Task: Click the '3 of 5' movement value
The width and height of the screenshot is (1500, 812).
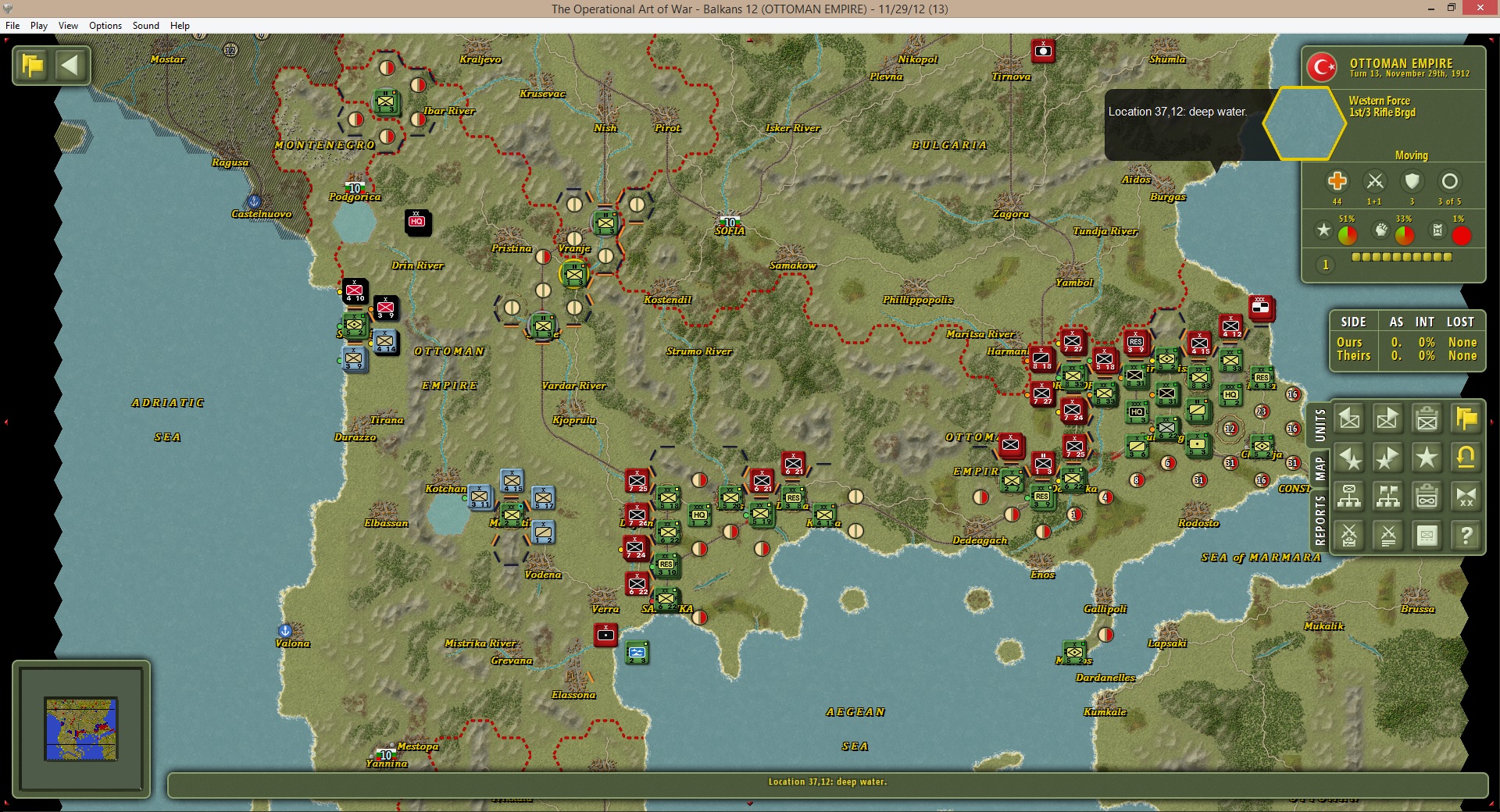Action: coord(1449,202)
